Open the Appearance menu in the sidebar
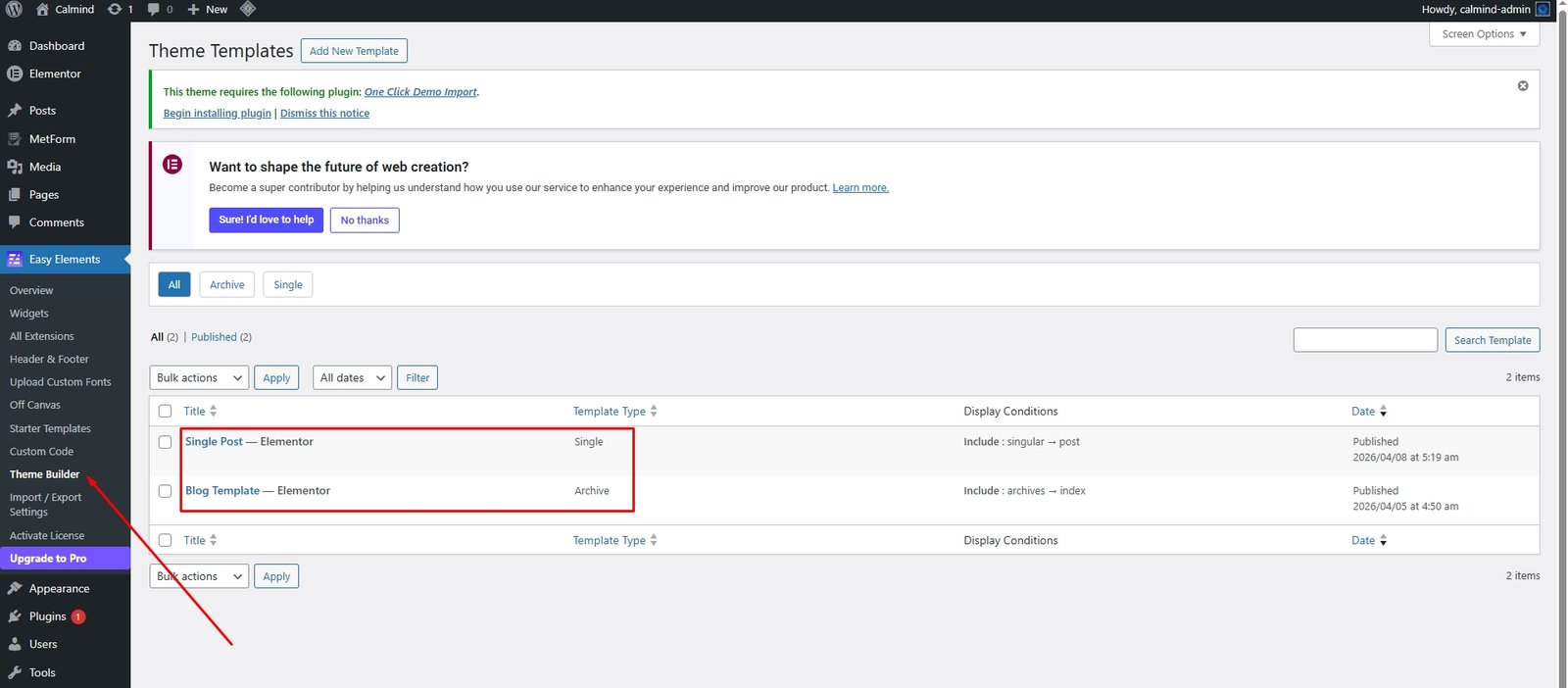Image resolution: width=1568 pixels, height=688 pixels. click(59, 588)
